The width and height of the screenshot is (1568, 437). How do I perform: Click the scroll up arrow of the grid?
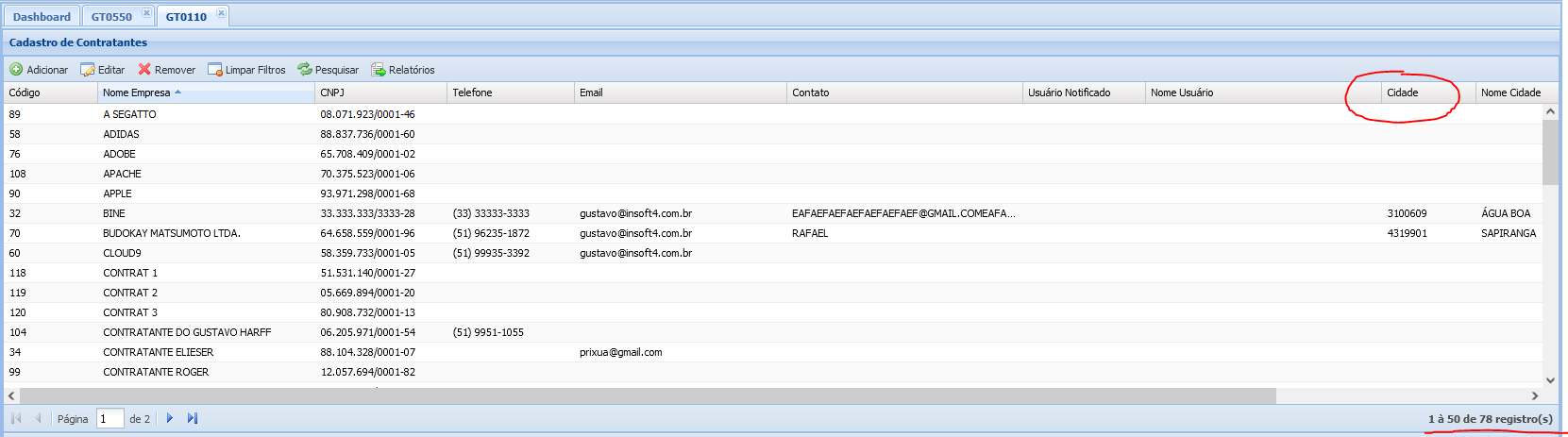[1550, 111]
